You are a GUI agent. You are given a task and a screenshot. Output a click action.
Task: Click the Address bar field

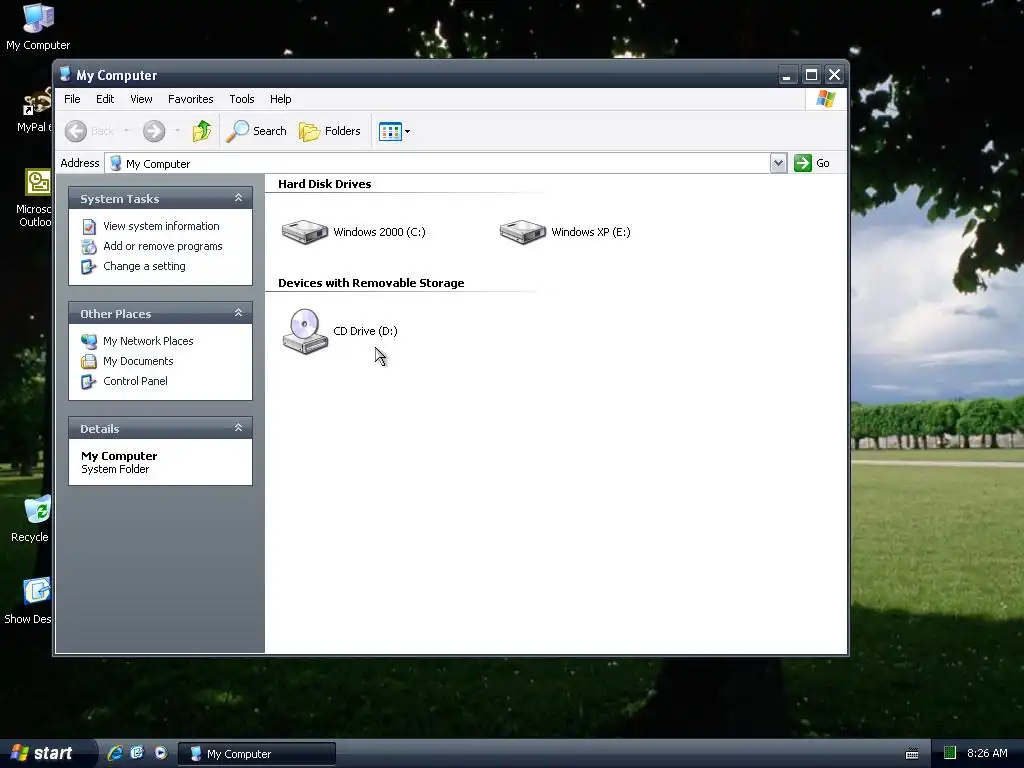[438, 163]
